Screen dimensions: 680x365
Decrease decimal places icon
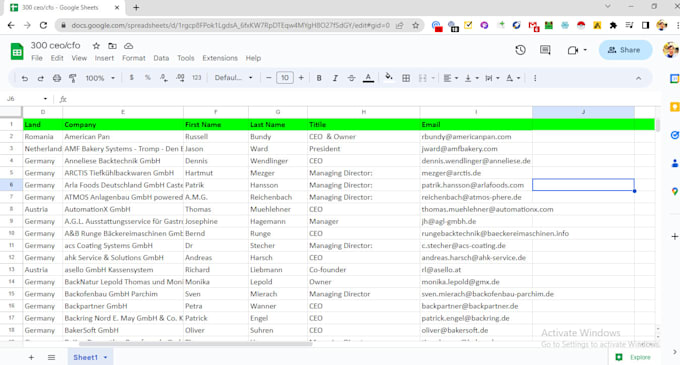(163, 78)
